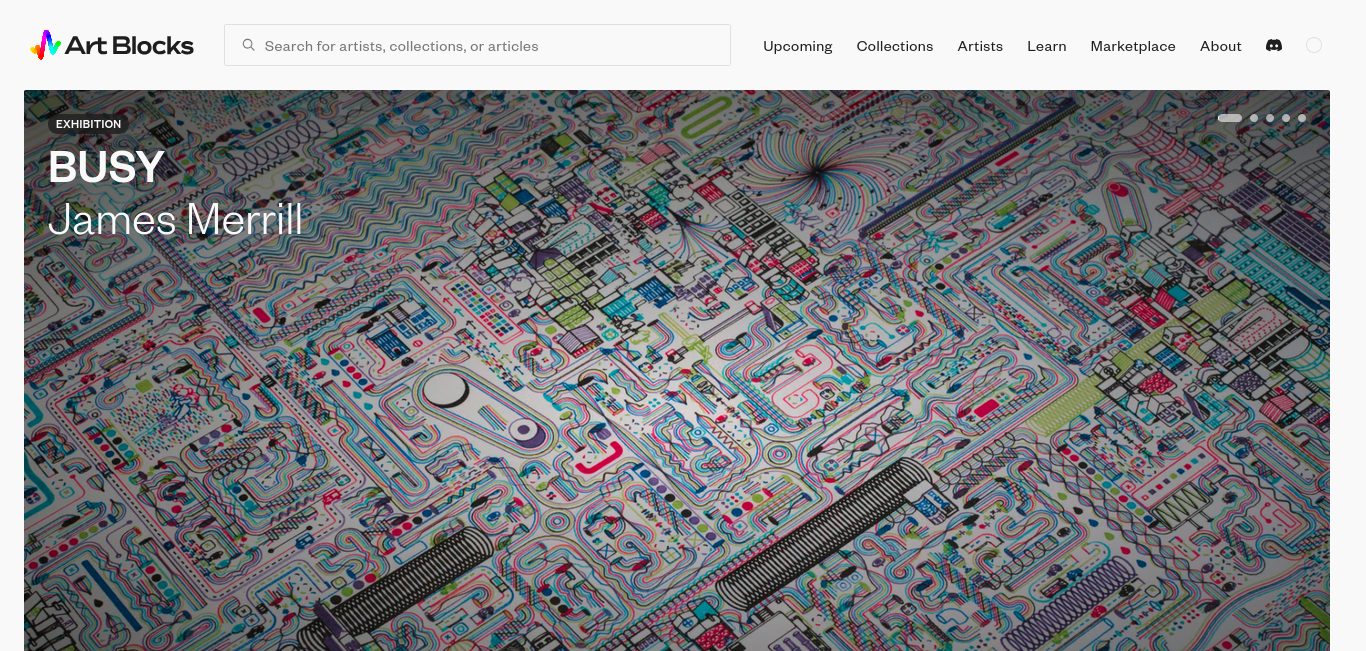Select the fifth carousel slide dot
Viewport: 1366px width, 651px height.
tap(1302, 118)
